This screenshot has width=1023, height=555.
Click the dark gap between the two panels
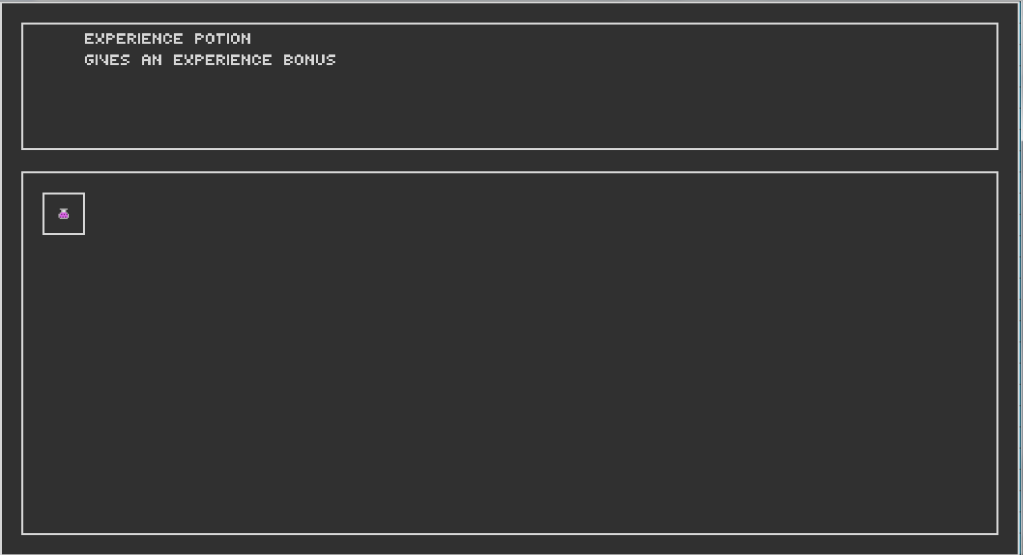coord(510,160)
